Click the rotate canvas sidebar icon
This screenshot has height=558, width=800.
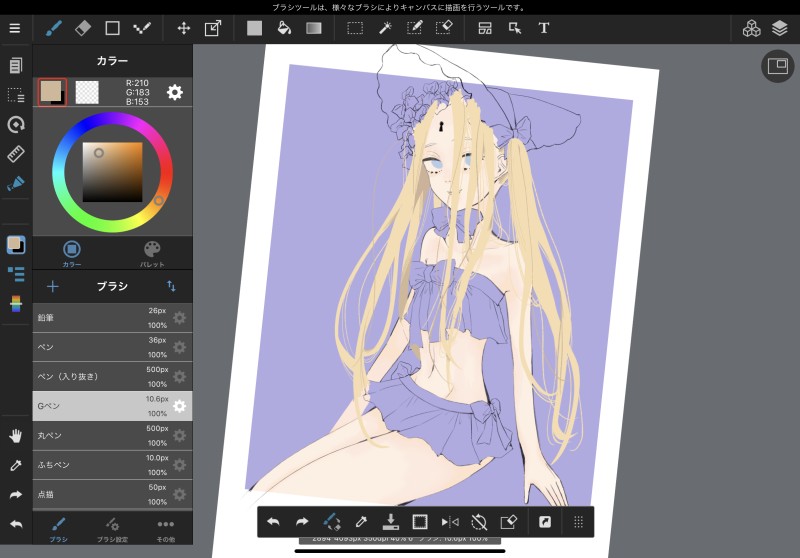[x=16, y=124]
